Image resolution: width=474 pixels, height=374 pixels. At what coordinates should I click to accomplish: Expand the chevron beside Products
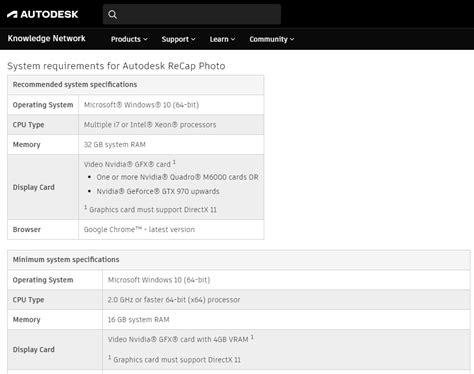[145, 39]
